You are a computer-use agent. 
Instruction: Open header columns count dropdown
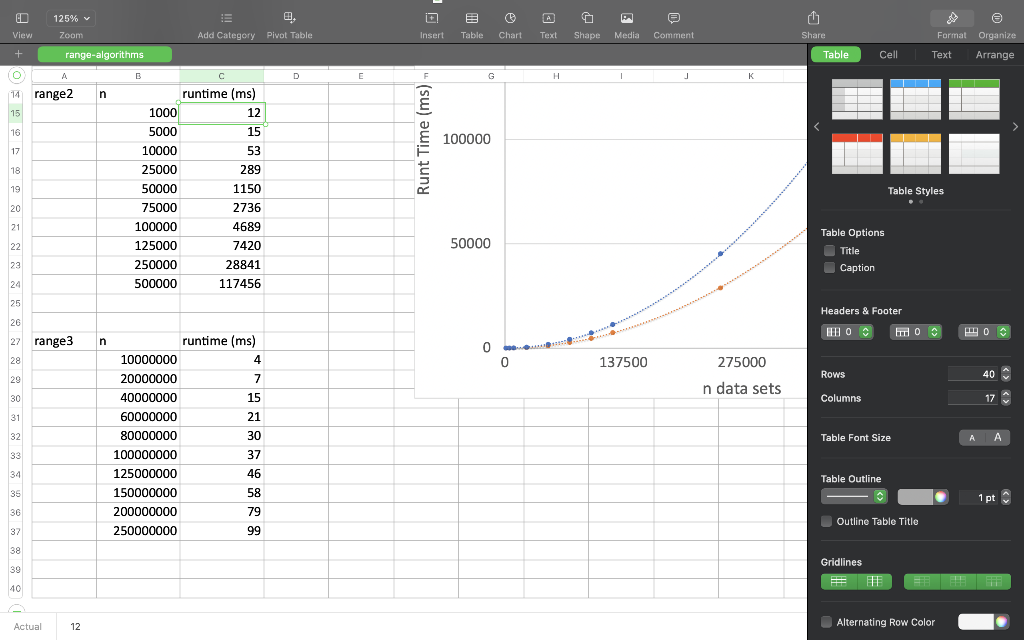pyautogui.click(x=847, y=332)
